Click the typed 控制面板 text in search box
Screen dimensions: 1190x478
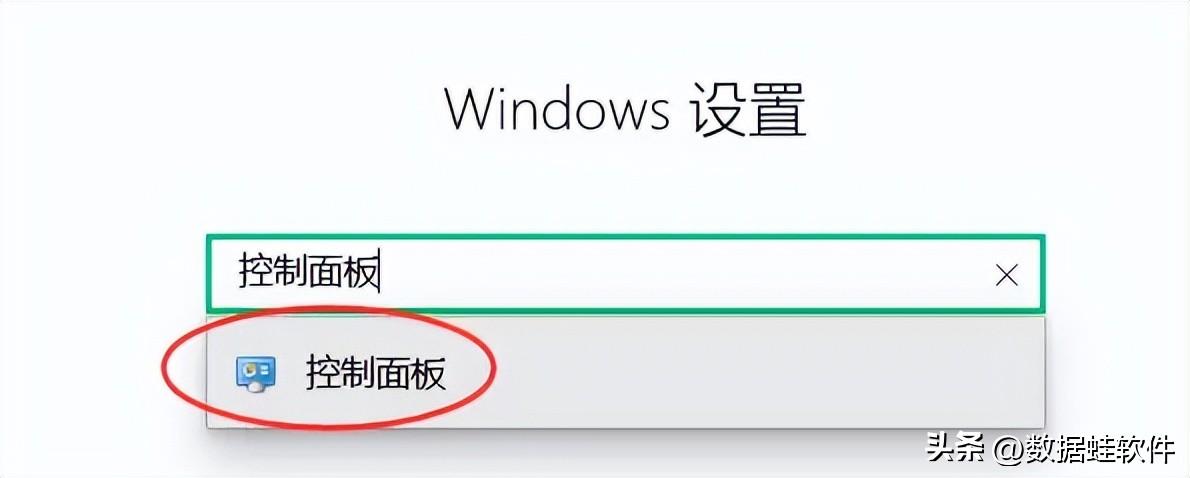click(x=308, y=272)
